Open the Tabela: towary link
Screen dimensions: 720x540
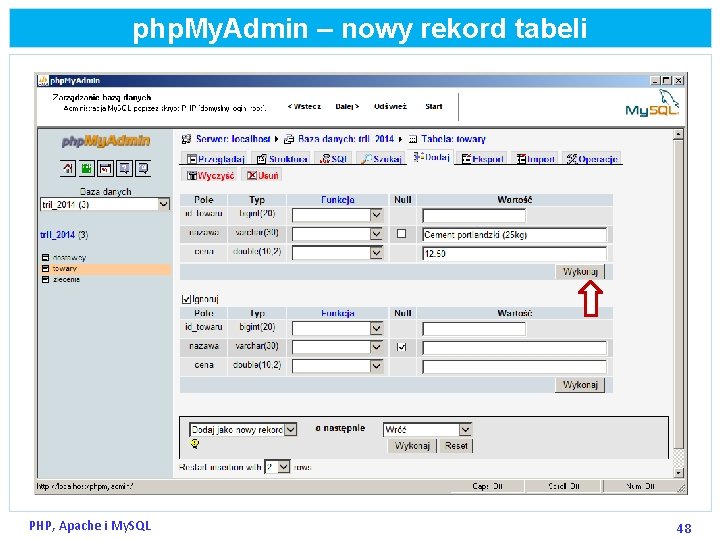(x=453, y=139)
